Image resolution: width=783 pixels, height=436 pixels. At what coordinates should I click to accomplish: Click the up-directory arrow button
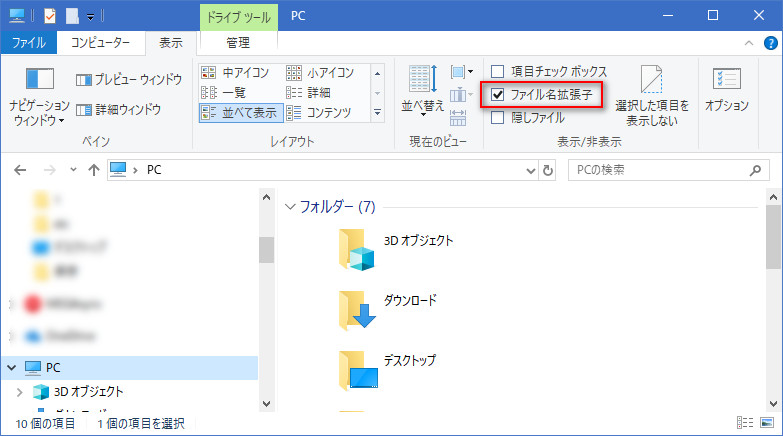[93, 170]
